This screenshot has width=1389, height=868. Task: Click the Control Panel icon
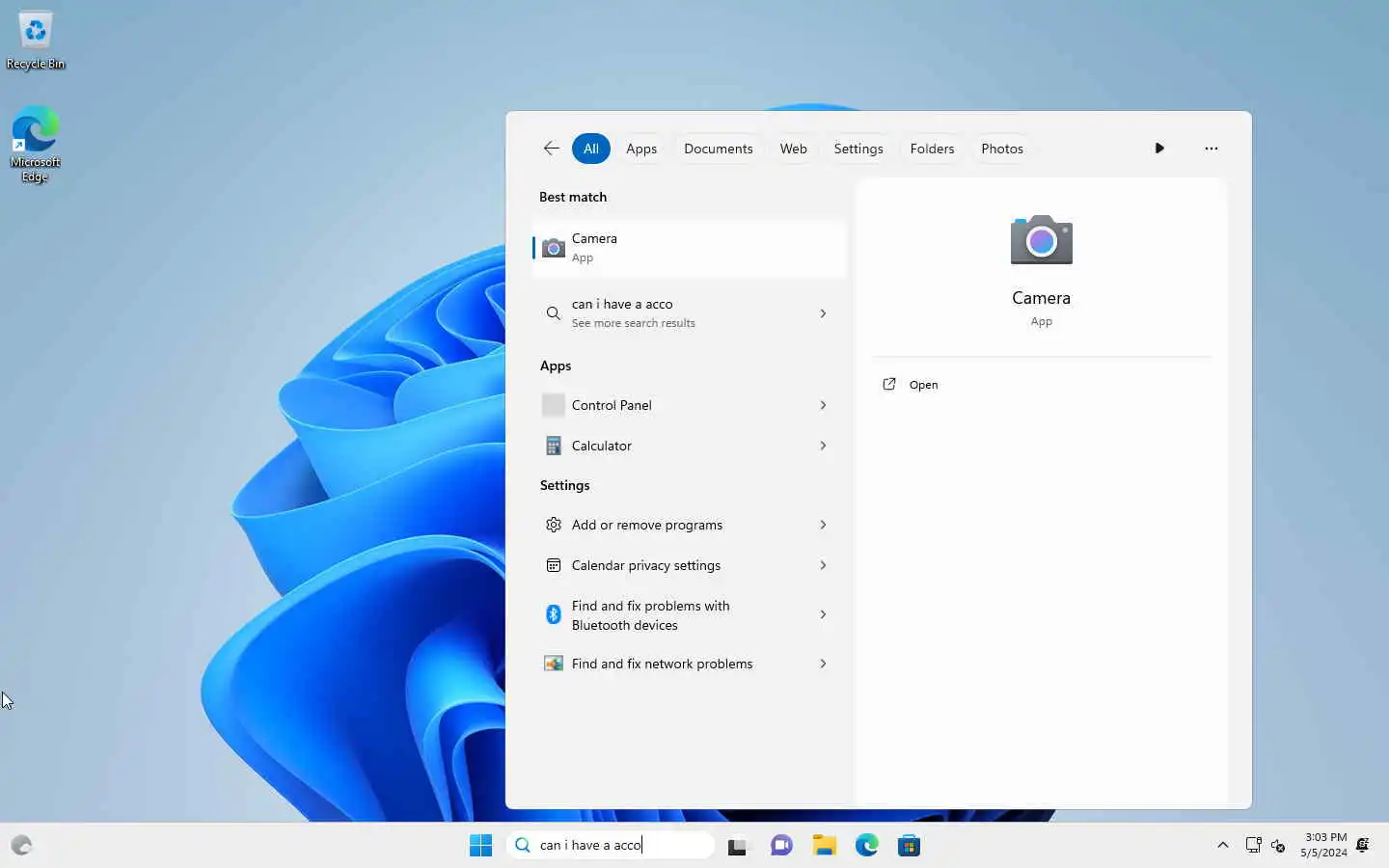click(554, 405)
